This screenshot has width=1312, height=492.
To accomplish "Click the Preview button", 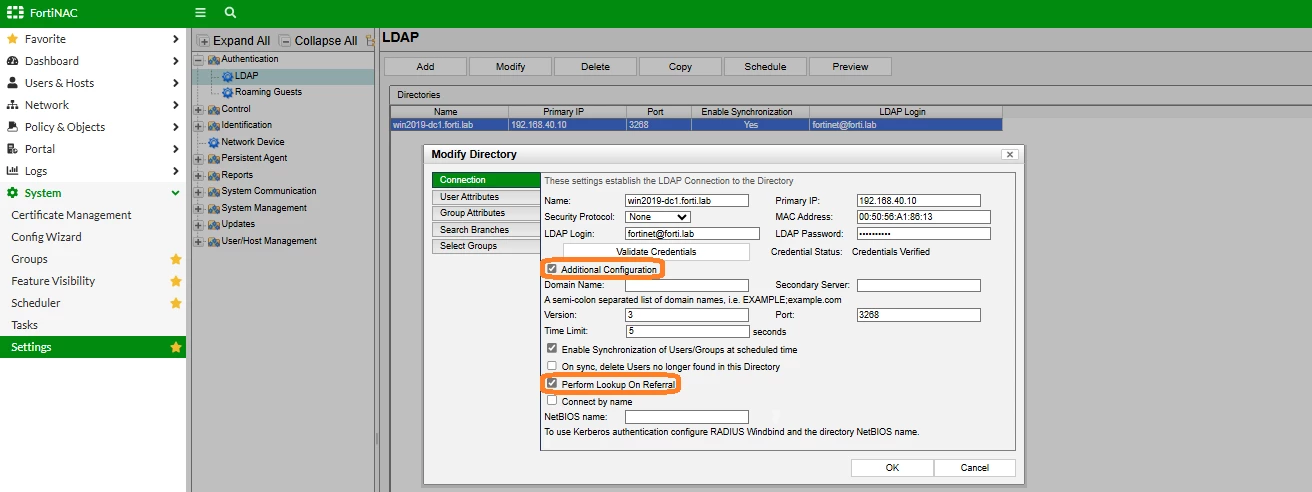I will pyautogui.click(x=850, y=67).
